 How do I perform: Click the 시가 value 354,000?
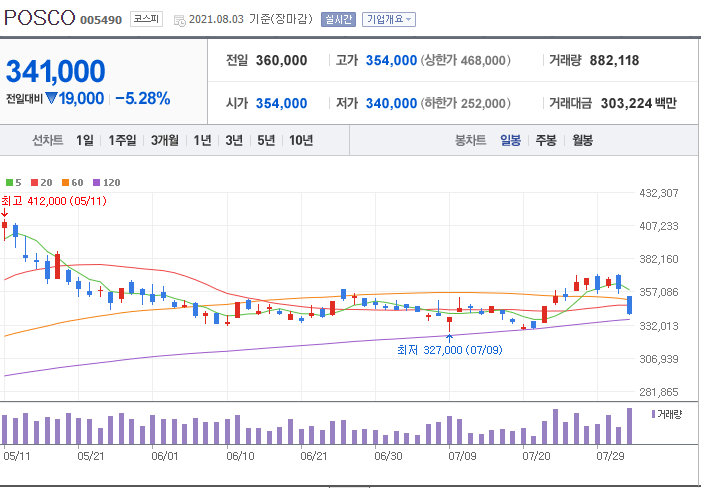coord(281,103)
